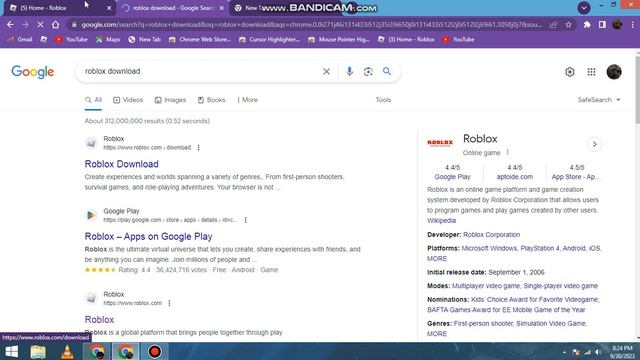
Task: Stop loading the page
Action: tap(40, 24)
